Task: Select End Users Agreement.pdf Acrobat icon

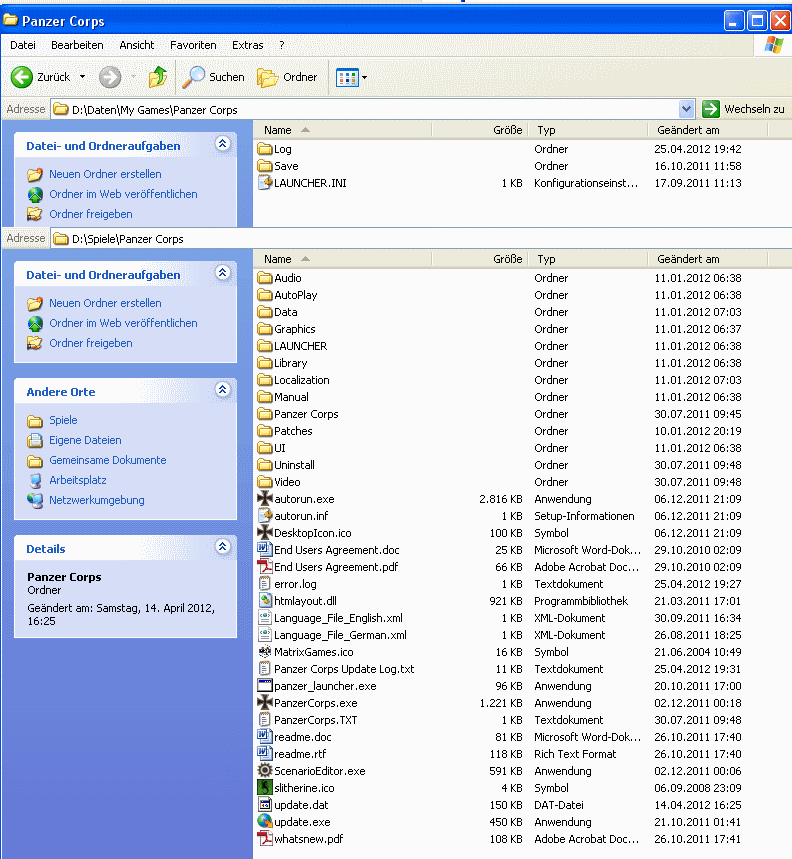Action: (x=265, y=567)
